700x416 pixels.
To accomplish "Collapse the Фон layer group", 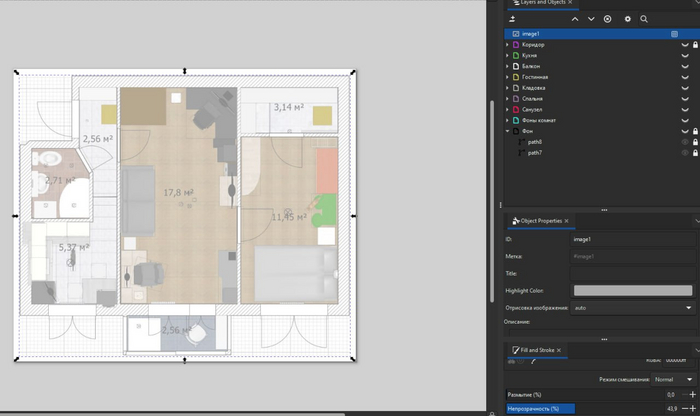I will (508, 131).
